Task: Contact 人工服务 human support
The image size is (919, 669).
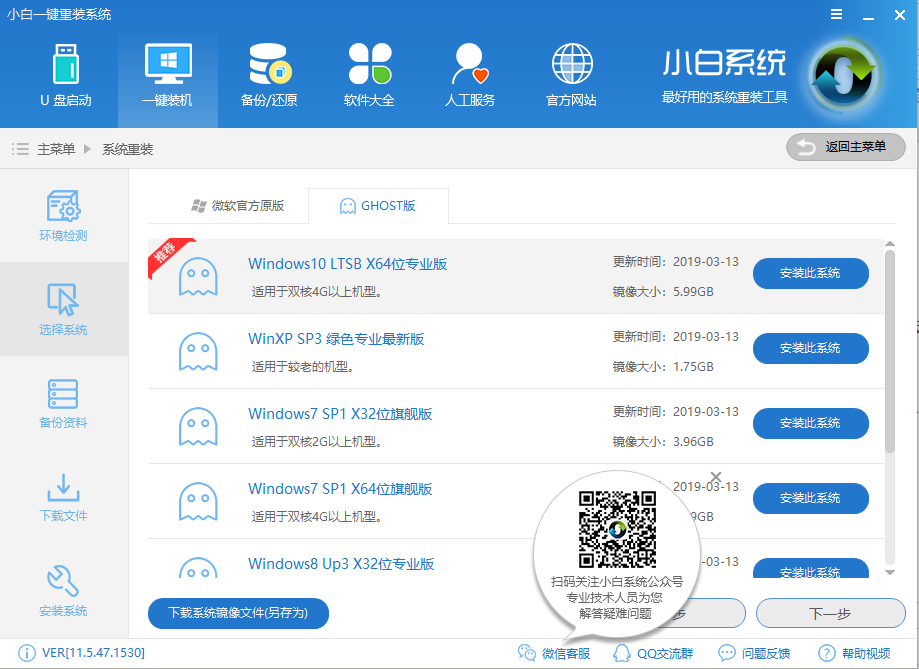Action: [x=469, y=75]
